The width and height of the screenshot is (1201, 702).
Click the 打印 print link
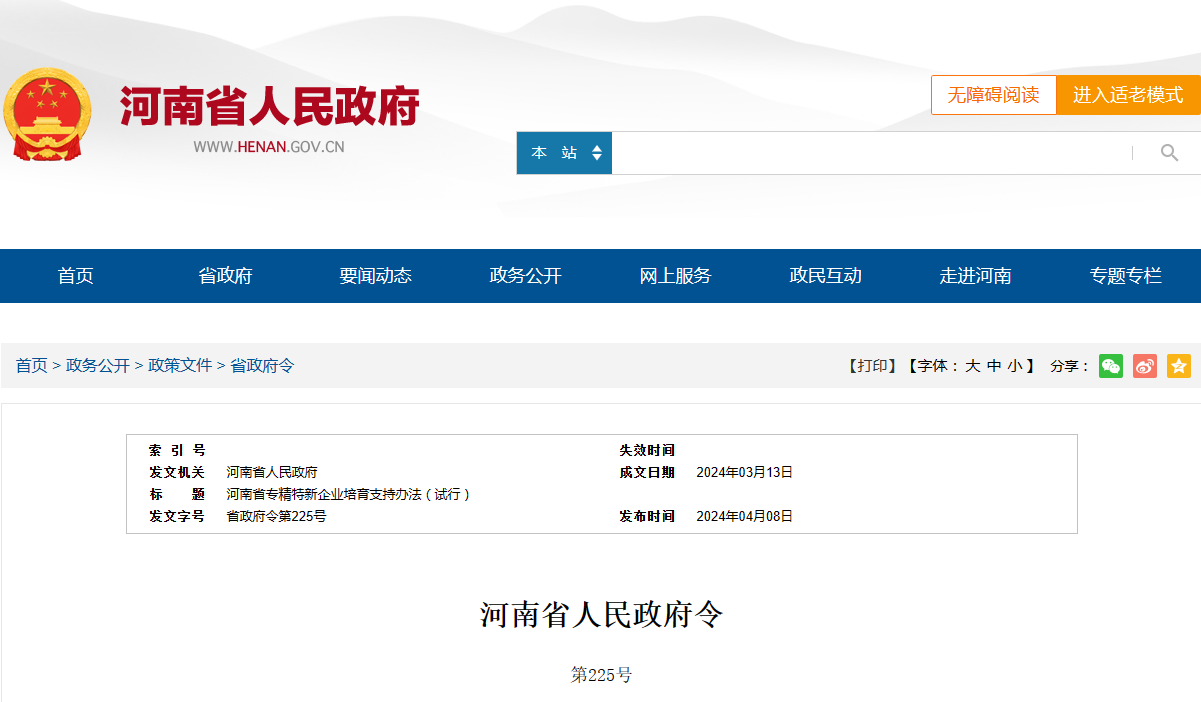(x=872, y=366)
